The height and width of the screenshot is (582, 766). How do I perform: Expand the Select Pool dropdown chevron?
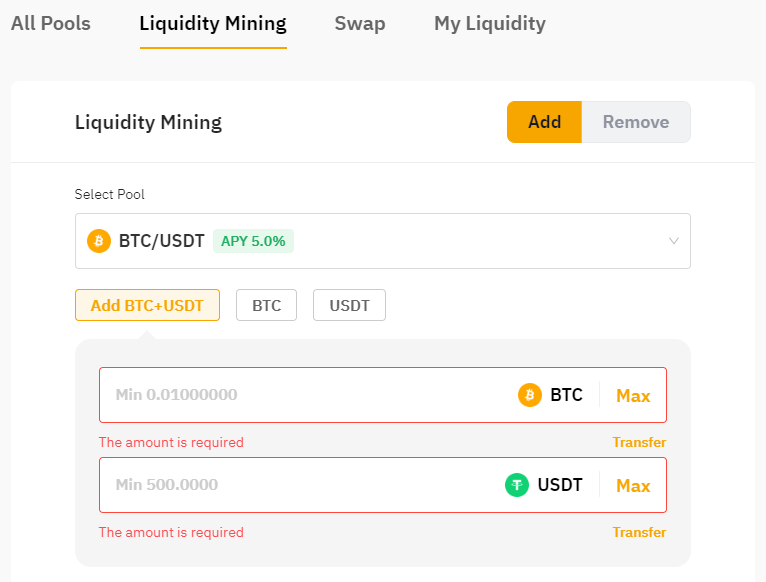673,241
